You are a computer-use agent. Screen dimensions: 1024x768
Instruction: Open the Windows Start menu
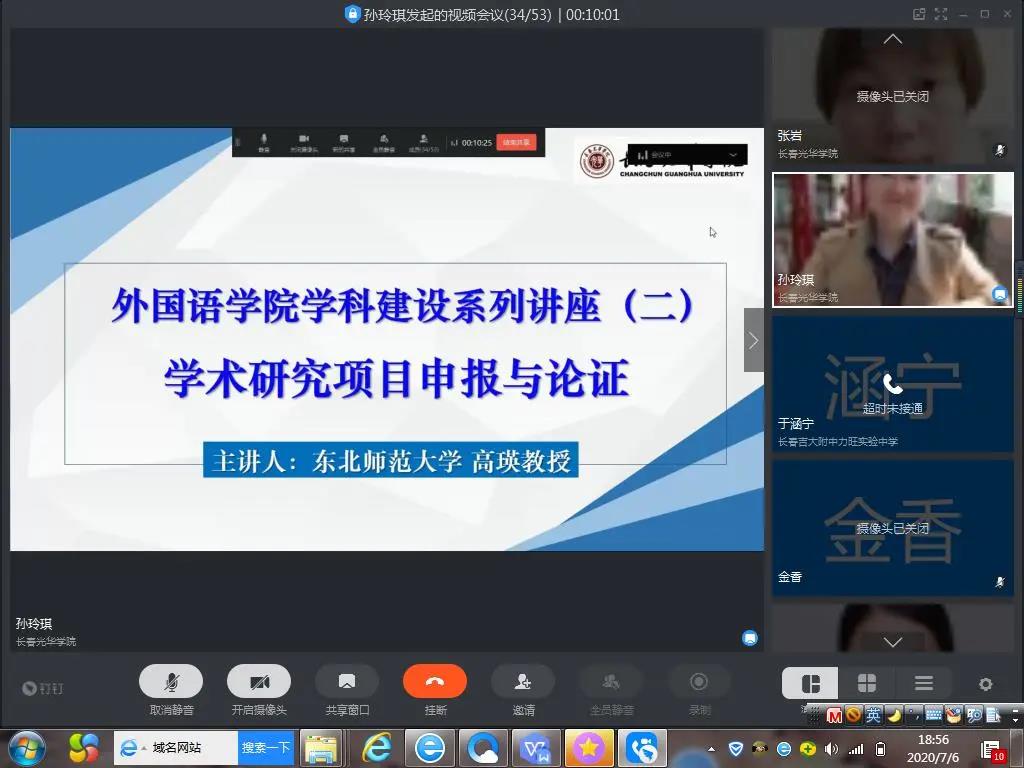[x=26, y=747]
